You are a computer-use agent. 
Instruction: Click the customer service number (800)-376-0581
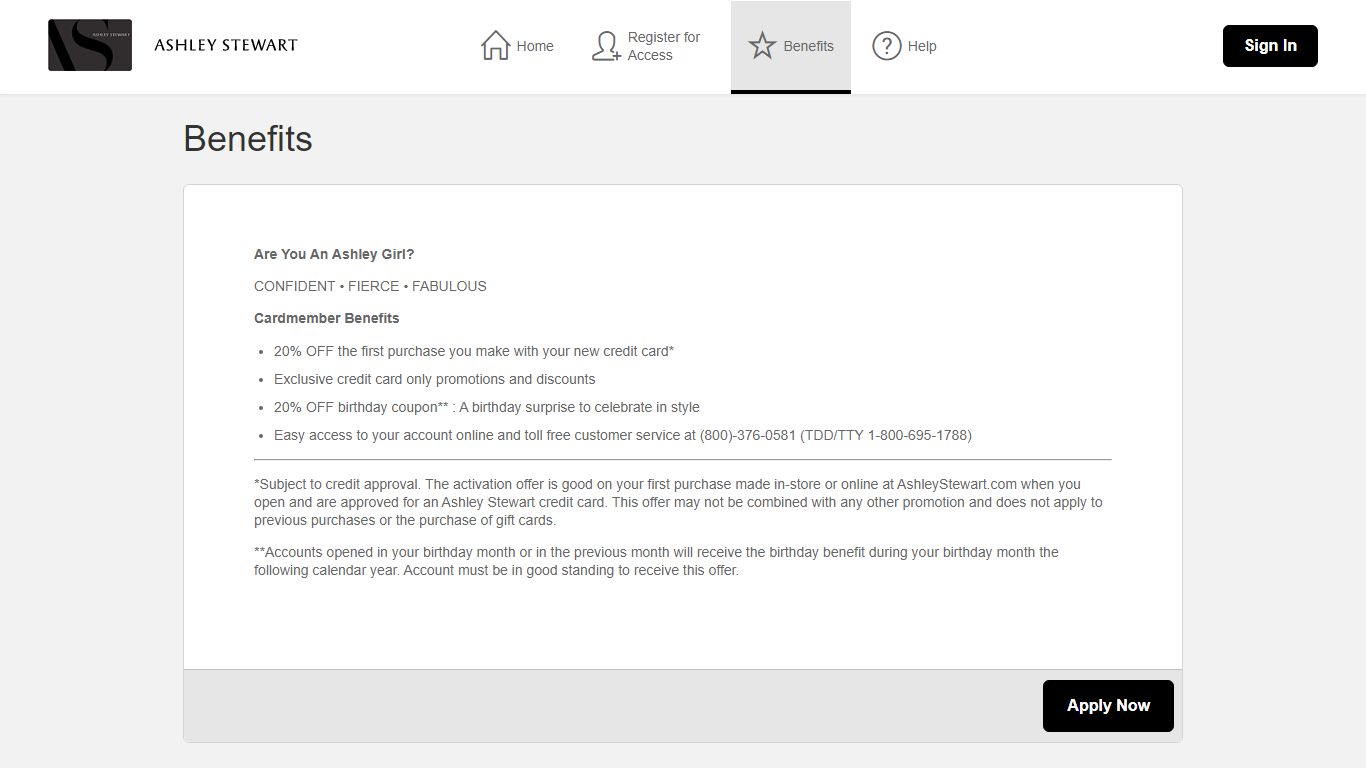click(748, 435)
